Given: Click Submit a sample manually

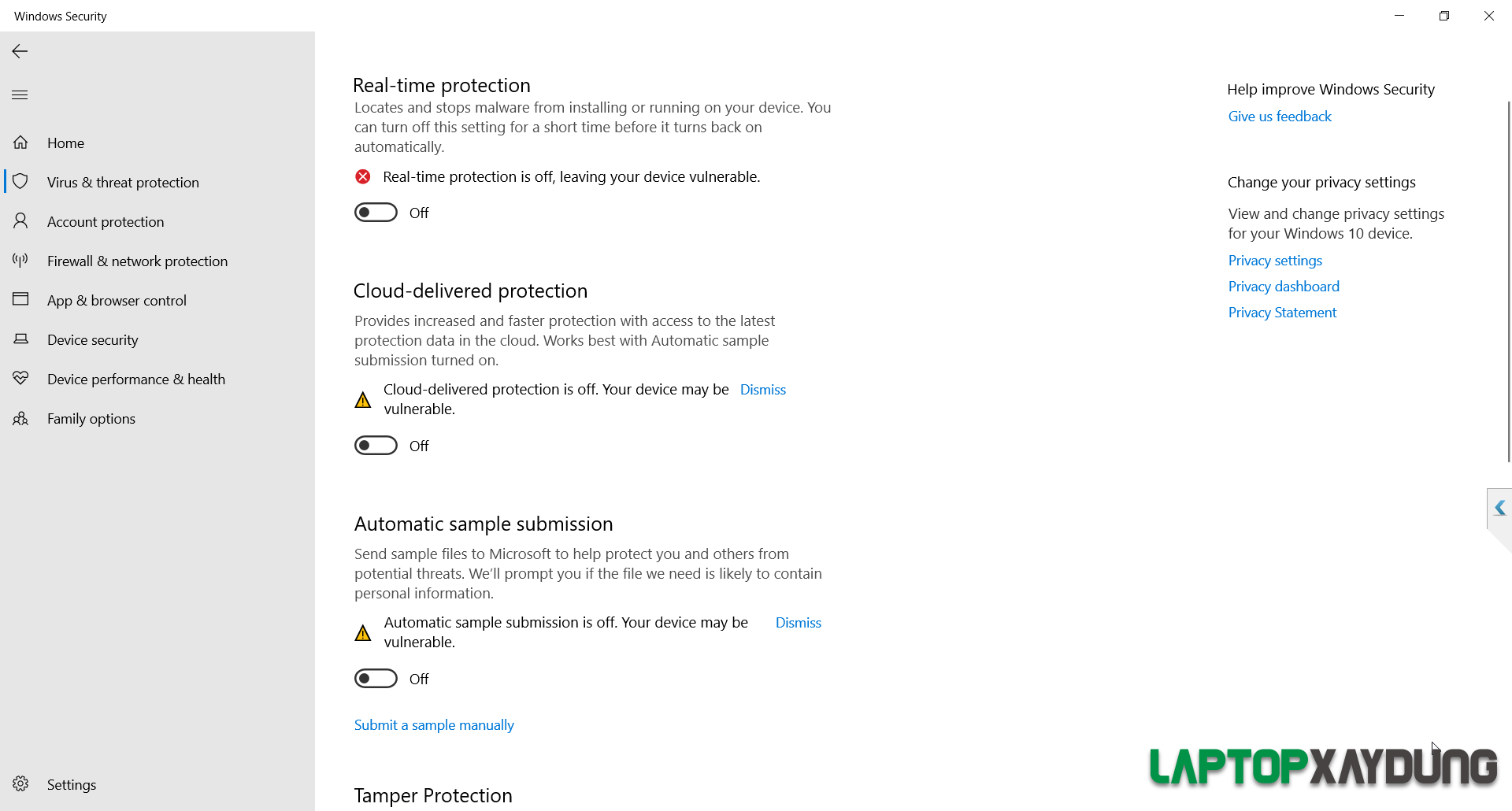Looking at the screenshot, I should tap(433, 724).
